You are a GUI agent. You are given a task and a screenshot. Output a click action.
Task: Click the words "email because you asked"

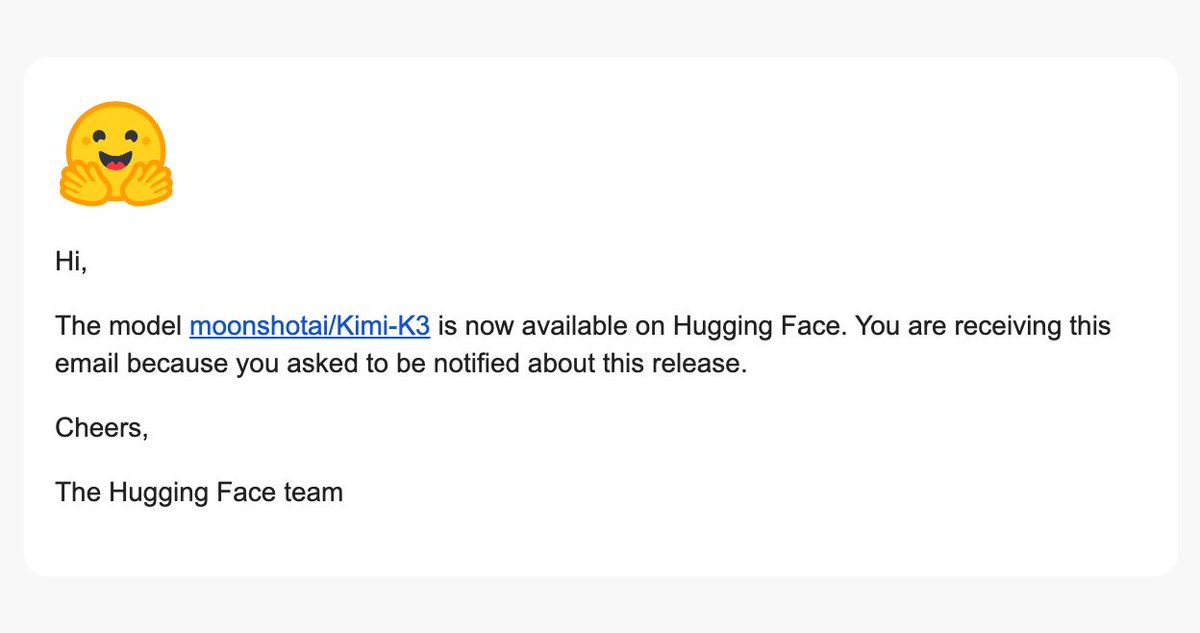[167, 364]
